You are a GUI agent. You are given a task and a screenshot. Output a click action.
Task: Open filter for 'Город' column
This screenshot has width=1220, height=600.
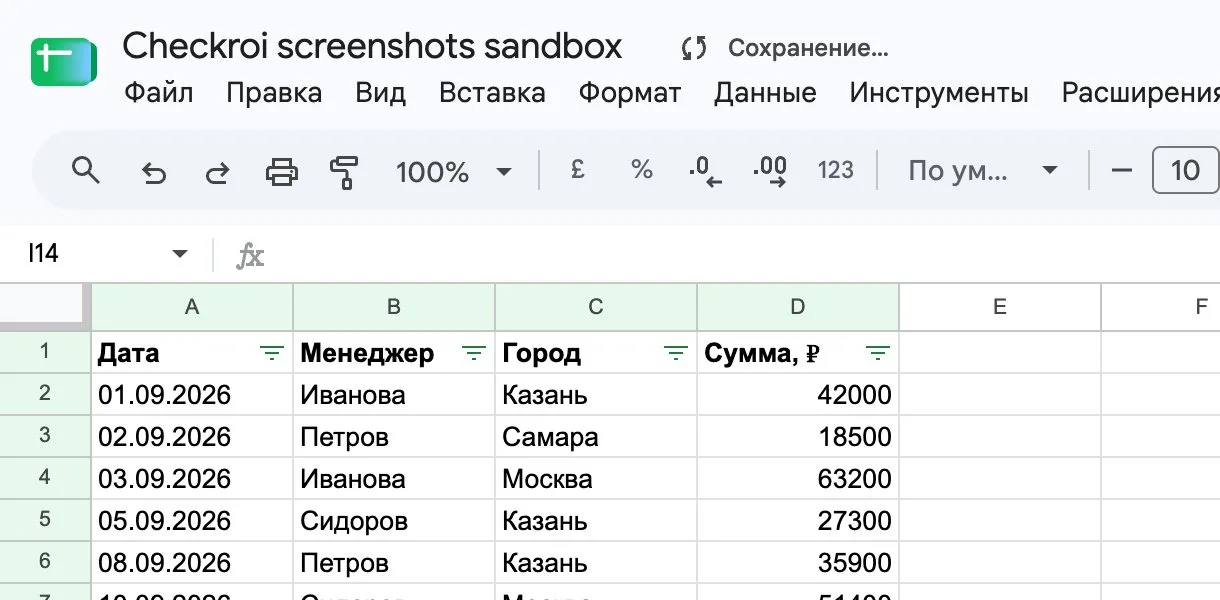click(676, 353)
